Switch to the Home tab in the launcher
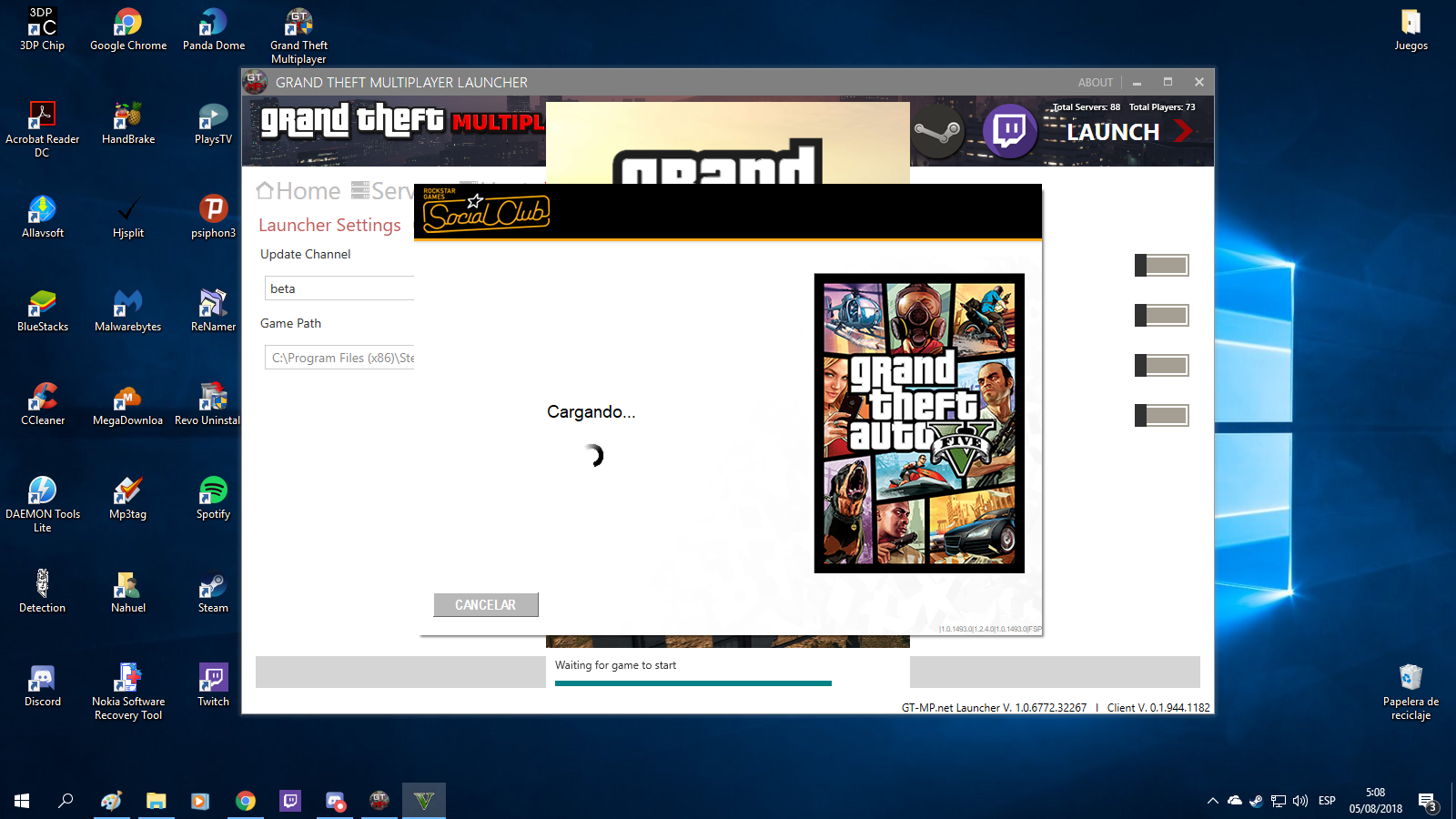1456x819 pixels. coord(298,191)
